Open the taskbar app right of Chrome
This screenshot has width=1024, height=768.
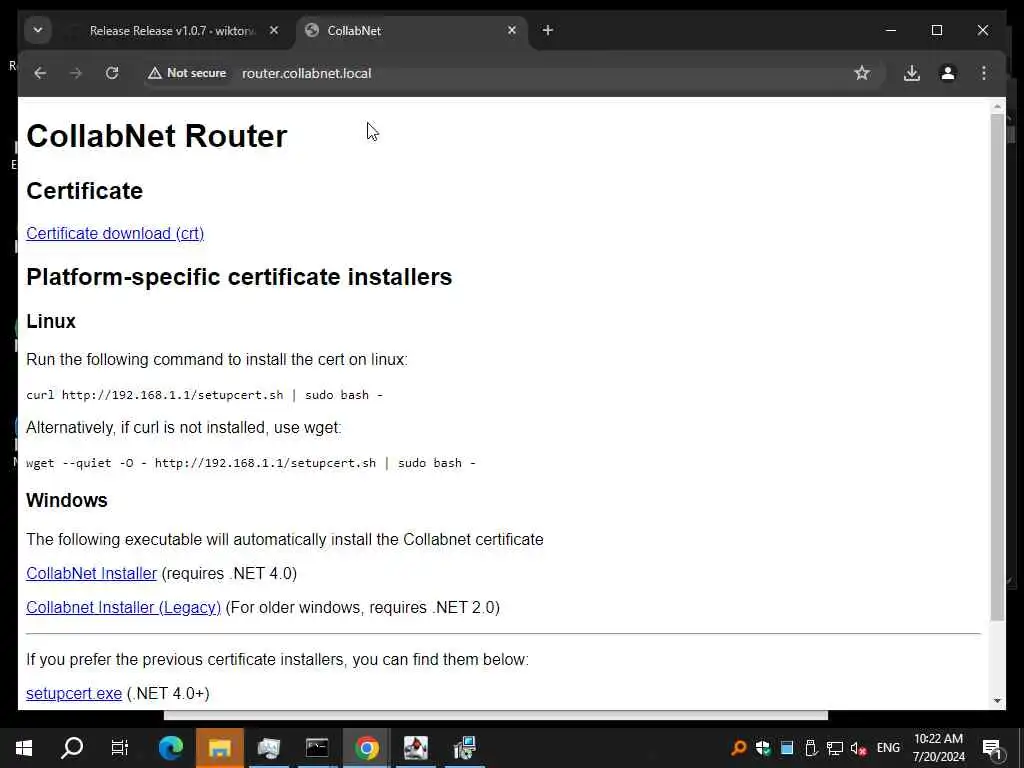coord(415,748)
